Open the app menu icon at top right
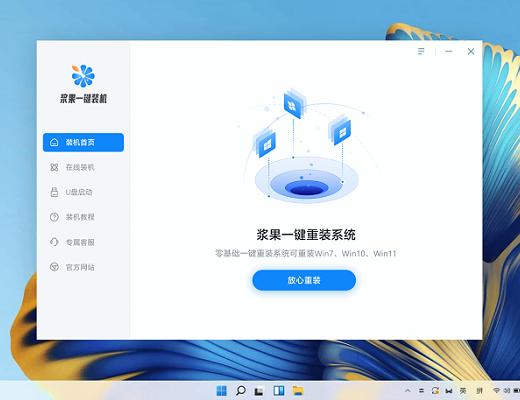 pyautogui.click(x=421, y=51)
